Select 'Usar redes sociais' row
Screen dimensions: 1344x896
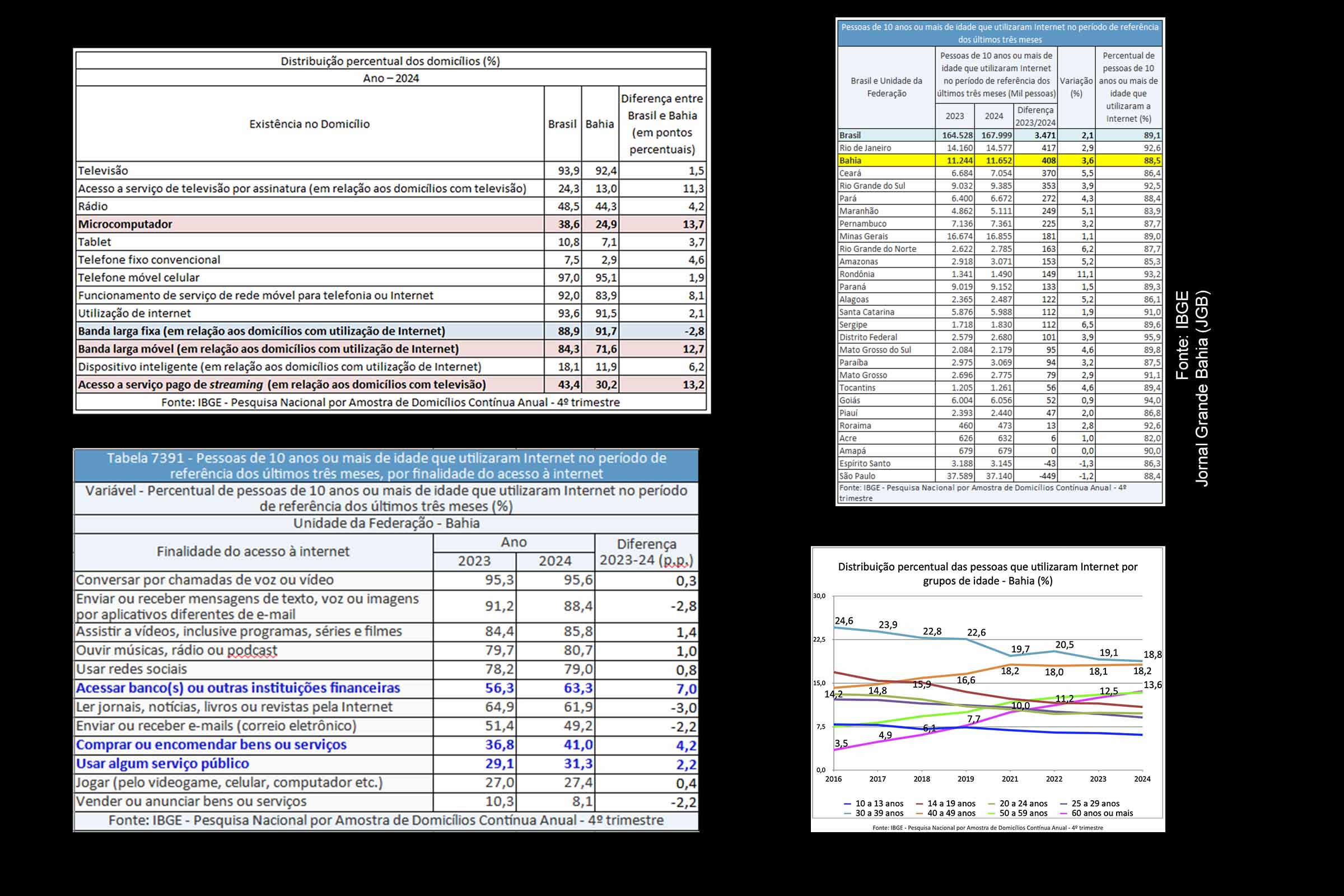[x=386, y=669]
